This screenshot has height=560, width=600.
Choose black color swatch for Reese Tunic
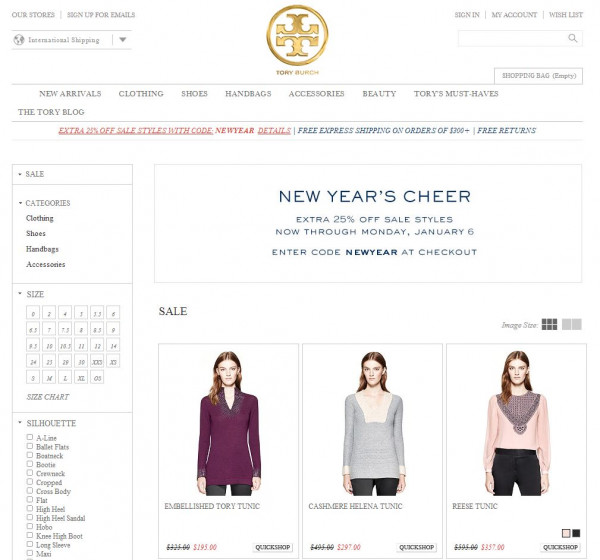(x=576, y=533)
